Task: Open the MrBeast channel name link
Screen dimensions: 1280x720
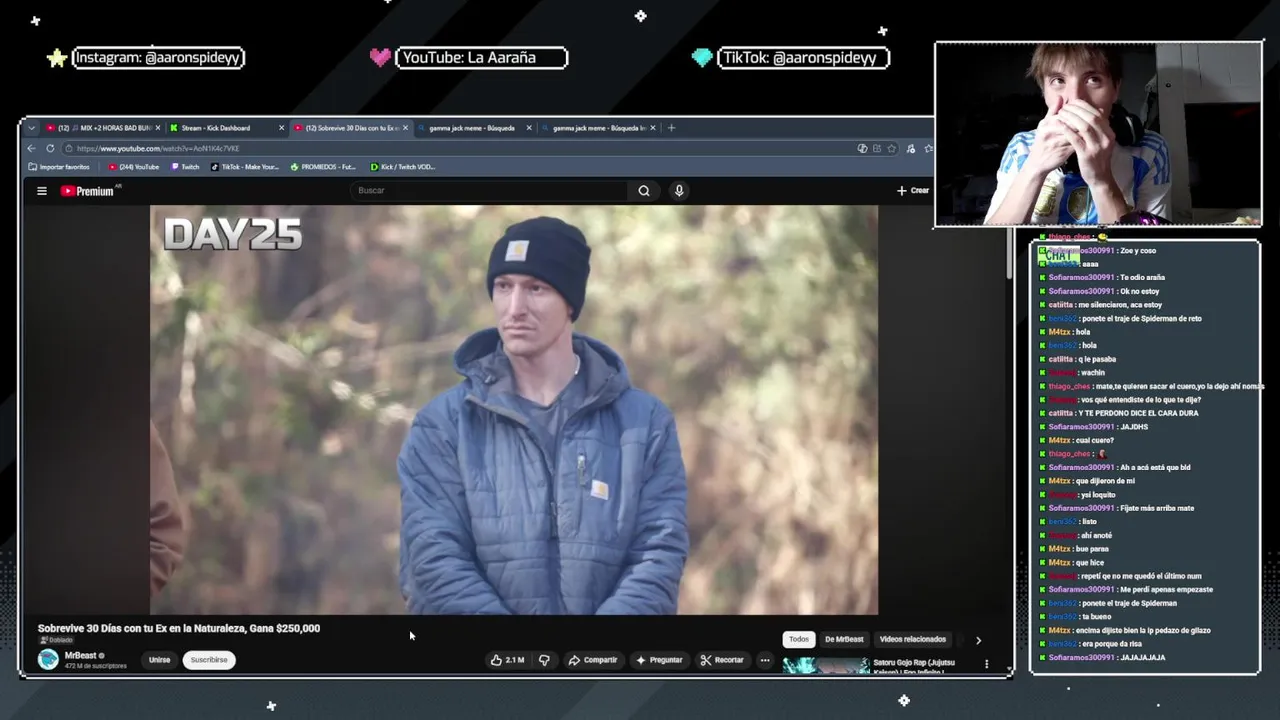Action: (81, 655)
